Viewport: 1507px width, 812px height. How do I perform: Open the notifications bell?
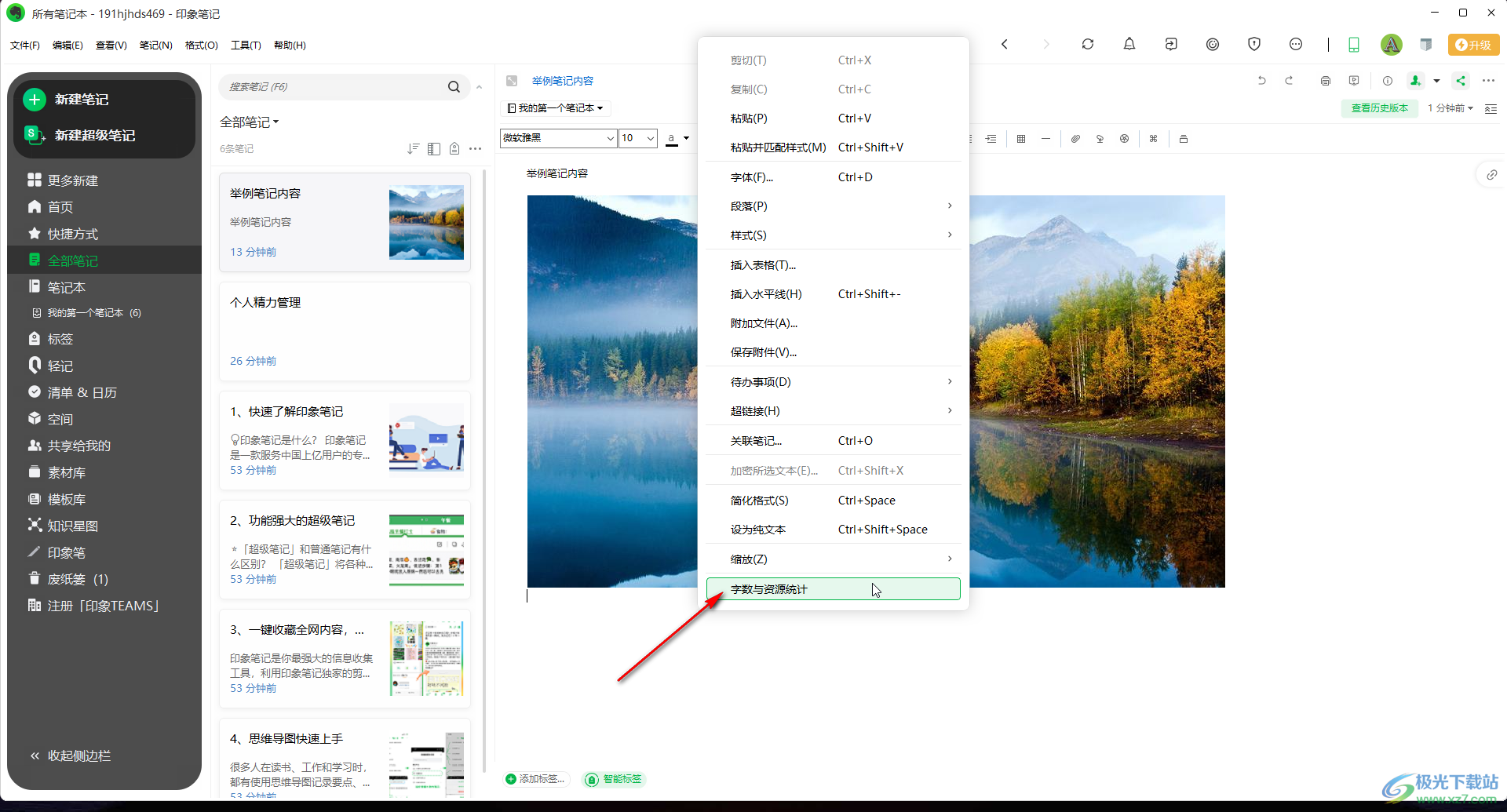(x=1129, y=45)
